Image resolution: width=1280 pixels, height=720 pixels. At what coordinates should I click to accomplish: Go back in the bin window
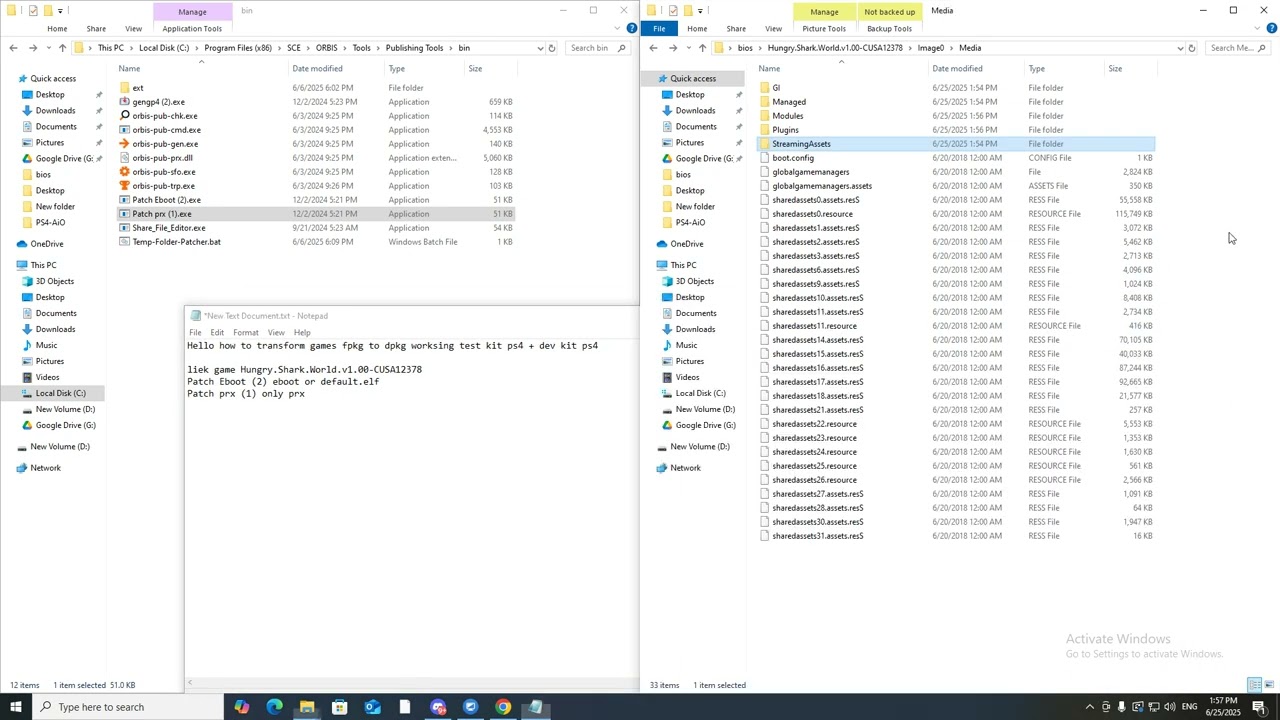click(x=13, y=48)
